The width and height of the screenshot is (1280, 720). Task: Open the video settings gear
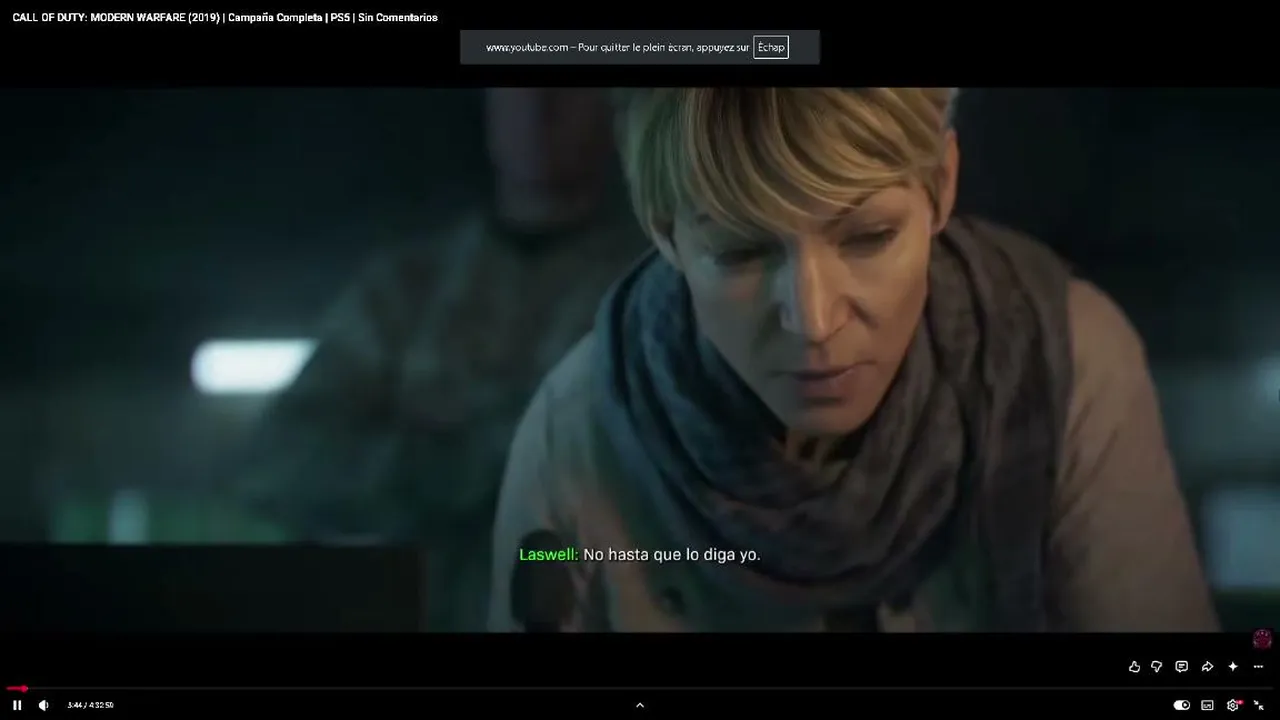pos(1233,705)
